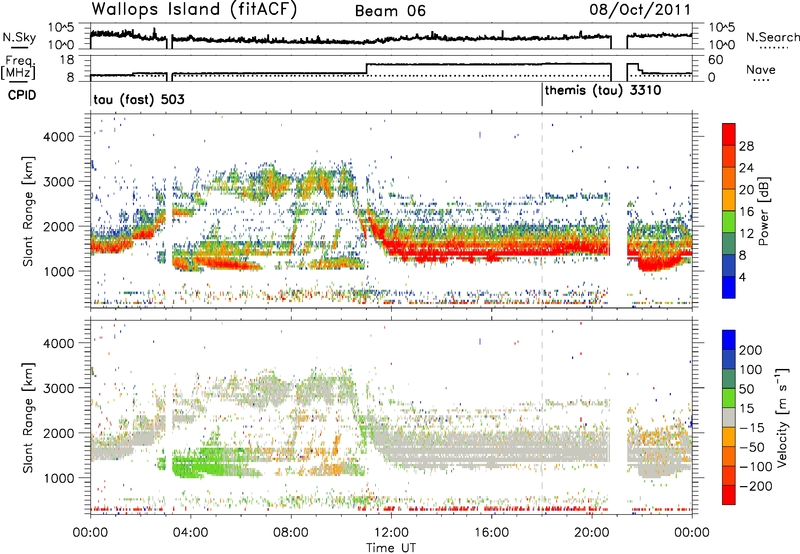Image resolution: width=800 pixels, height=554 pixels.
Task: Click the 'Wallops Island (fitACF)' title
Action: (194, 10)
